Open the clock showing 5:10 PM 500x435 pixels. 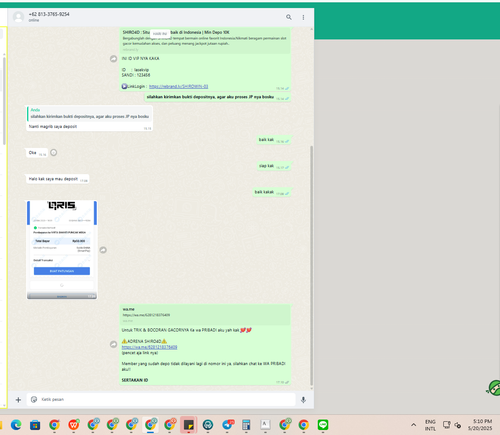[x=480, y=425]
